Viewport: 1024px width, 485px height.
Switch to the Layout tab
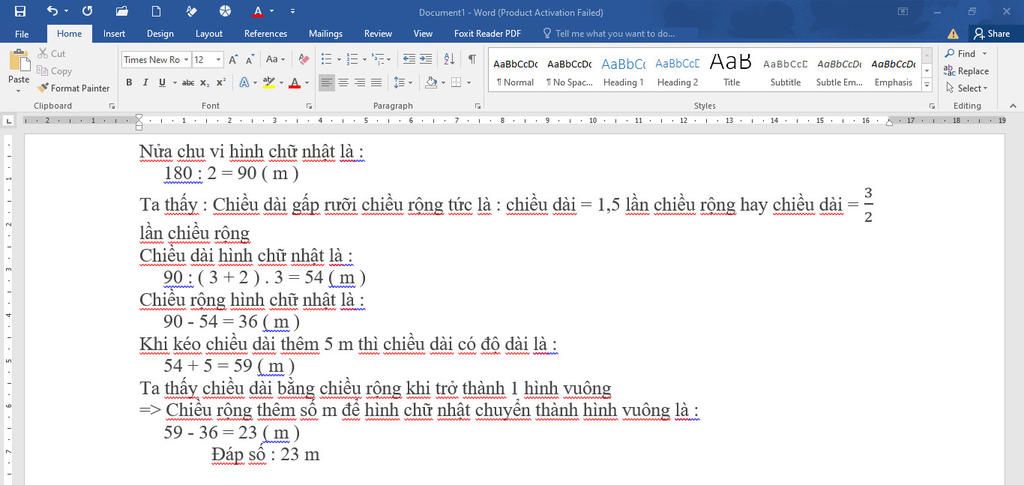tap(209, 34)
